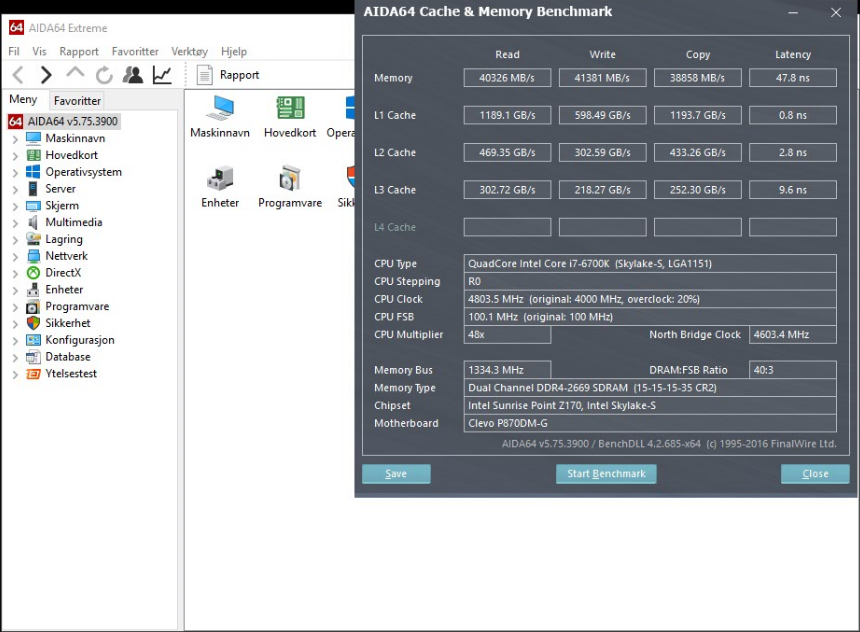The image size is (860, 632).
Task: Select Sikkerhet in the sidebar tree
Action: click(67, 323)
